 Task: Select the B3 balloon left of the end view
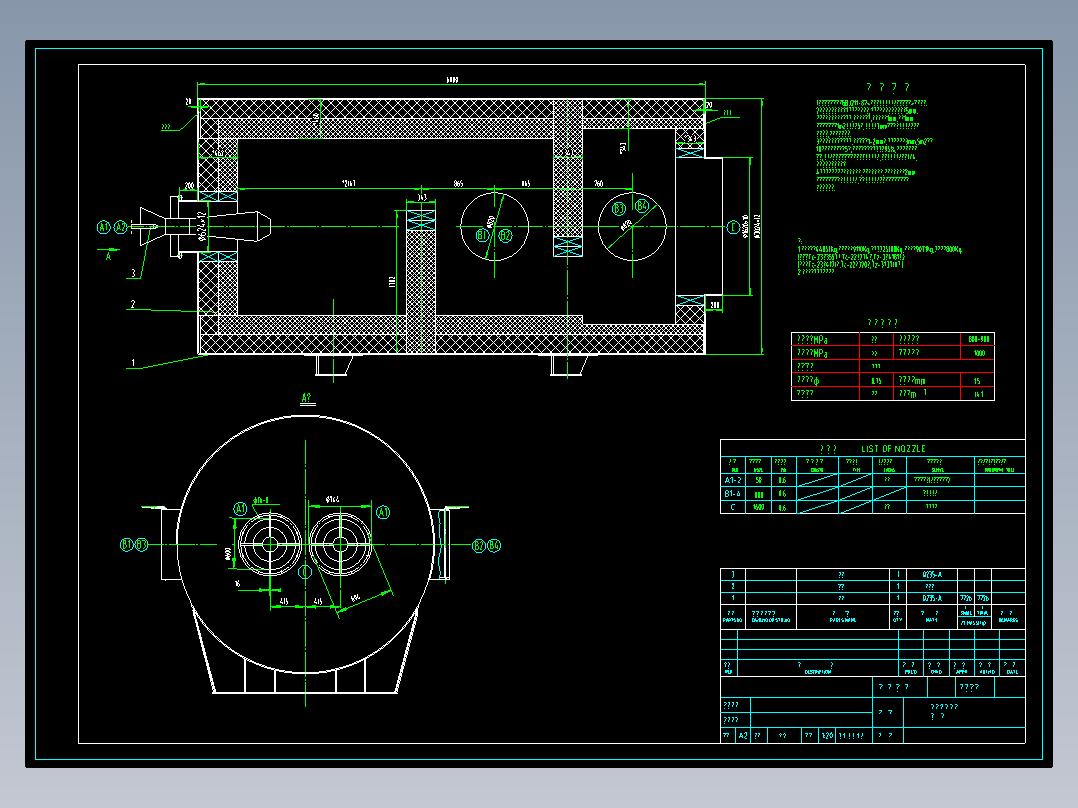pos(142,545)
